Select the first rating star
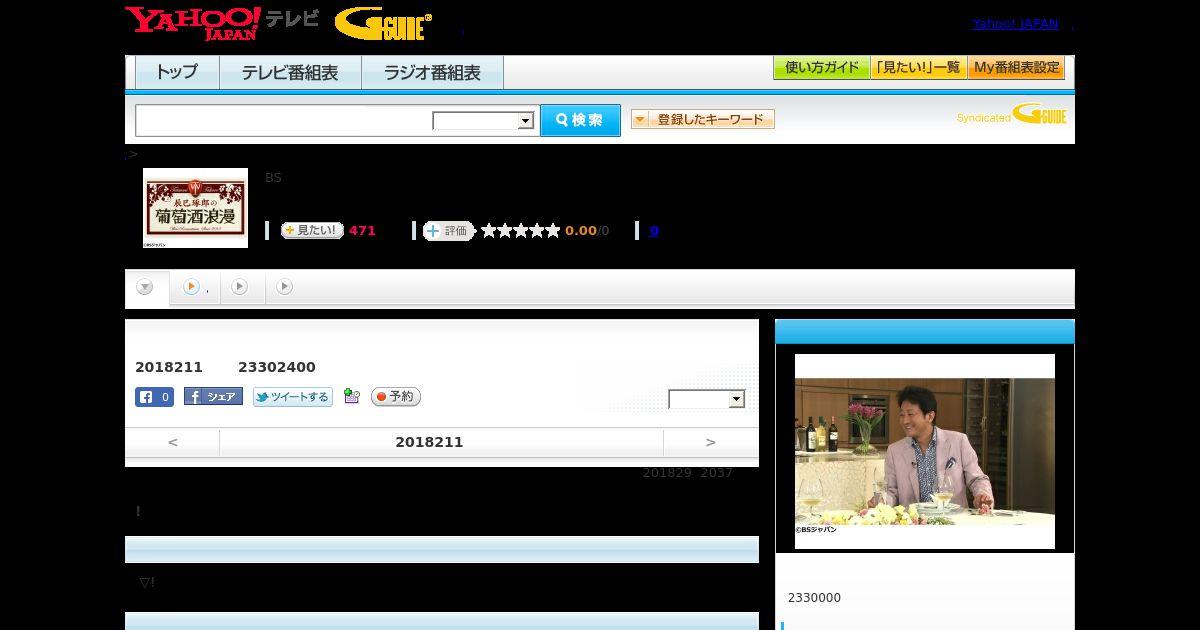Image resolution: width=1200 pixels, height=630 pixels. pyautogui.click(x=489, y=230)
